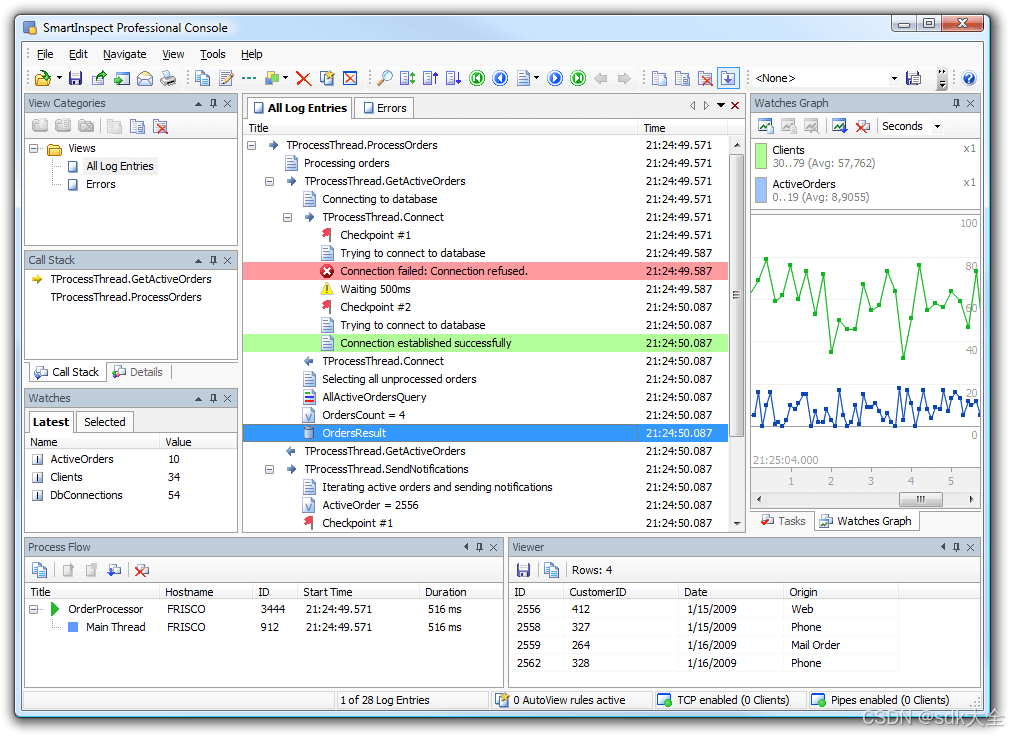
Task: Click the copy icon in the Process Flow panel
Action: pos(40,569)
